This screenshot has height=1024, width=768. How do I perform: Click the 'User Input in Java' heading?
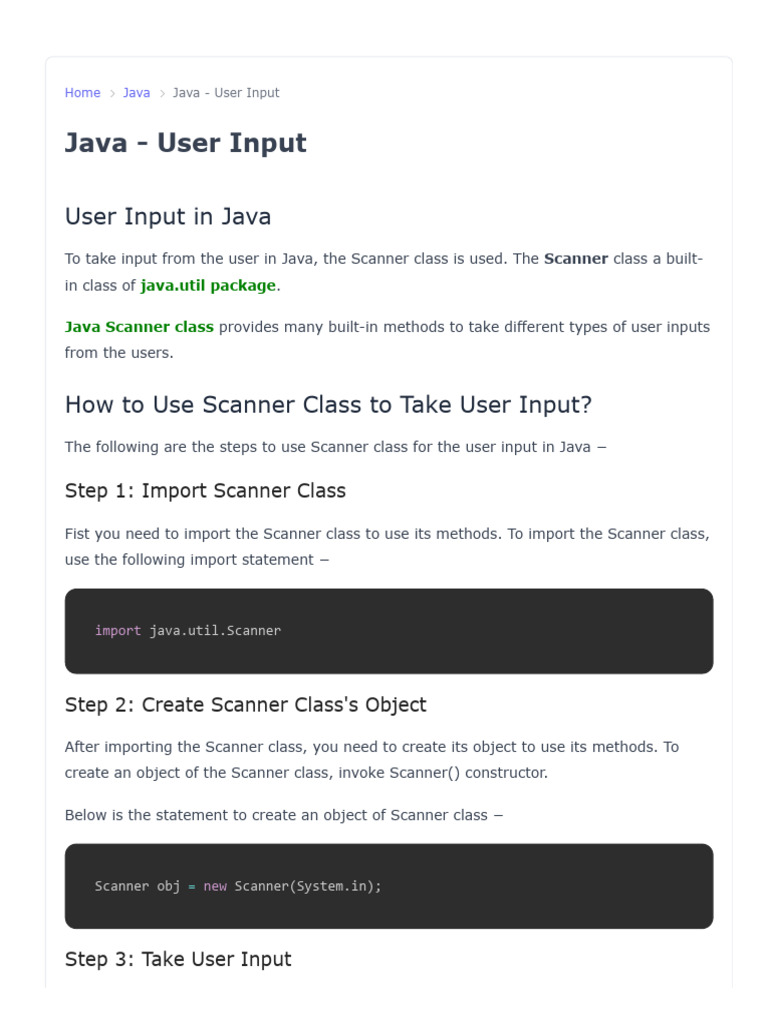(168, 216)
